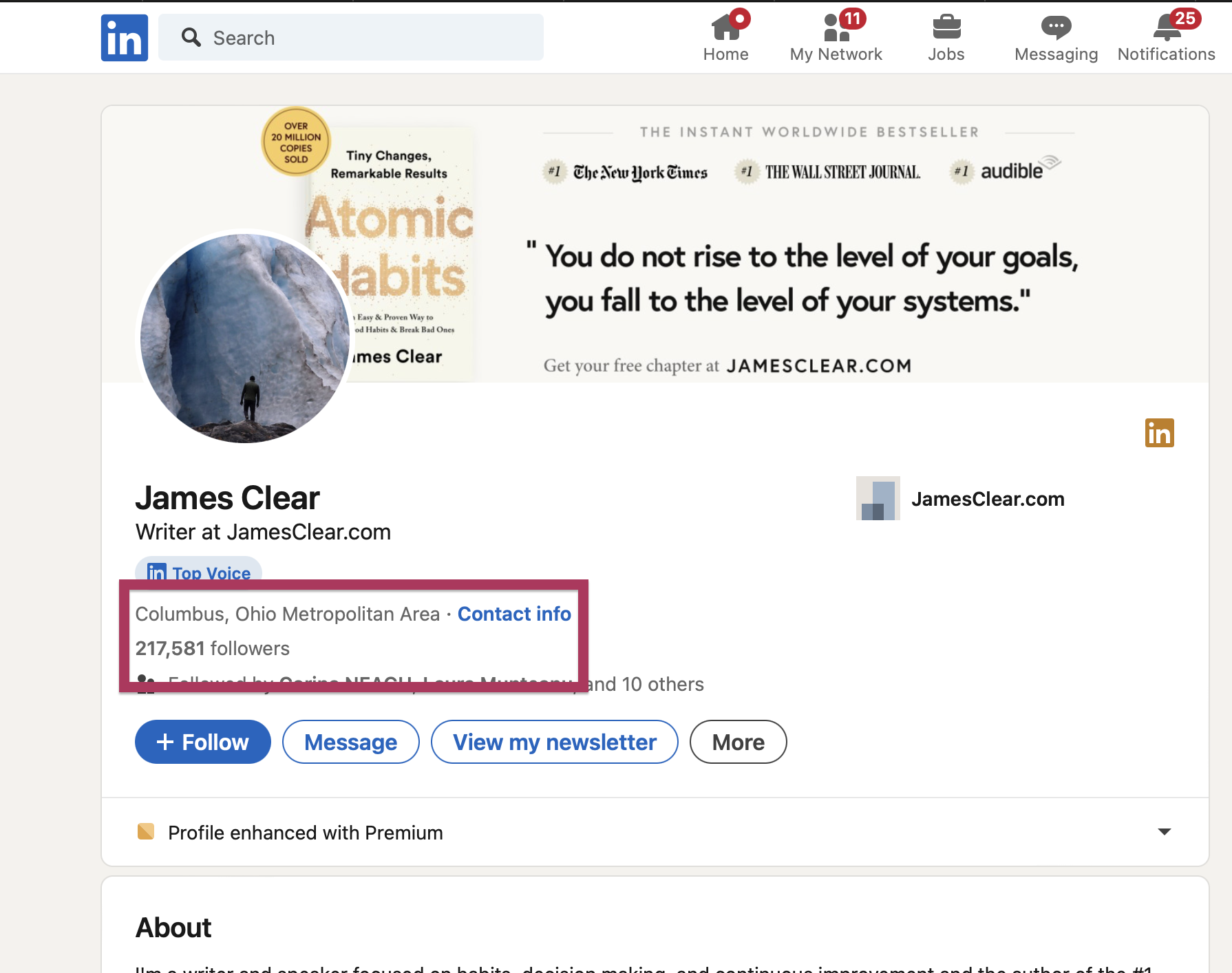Click the James Clear name heading

point(228,498)
